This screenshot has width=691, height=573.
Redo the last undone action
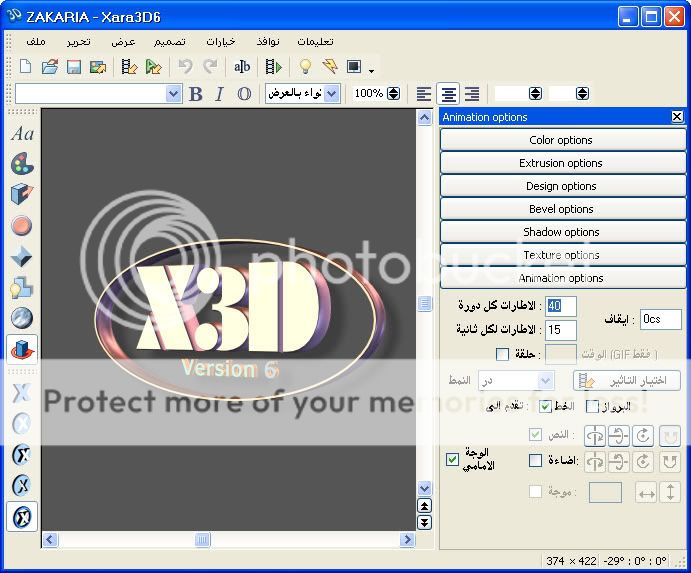tap(210, 67)
